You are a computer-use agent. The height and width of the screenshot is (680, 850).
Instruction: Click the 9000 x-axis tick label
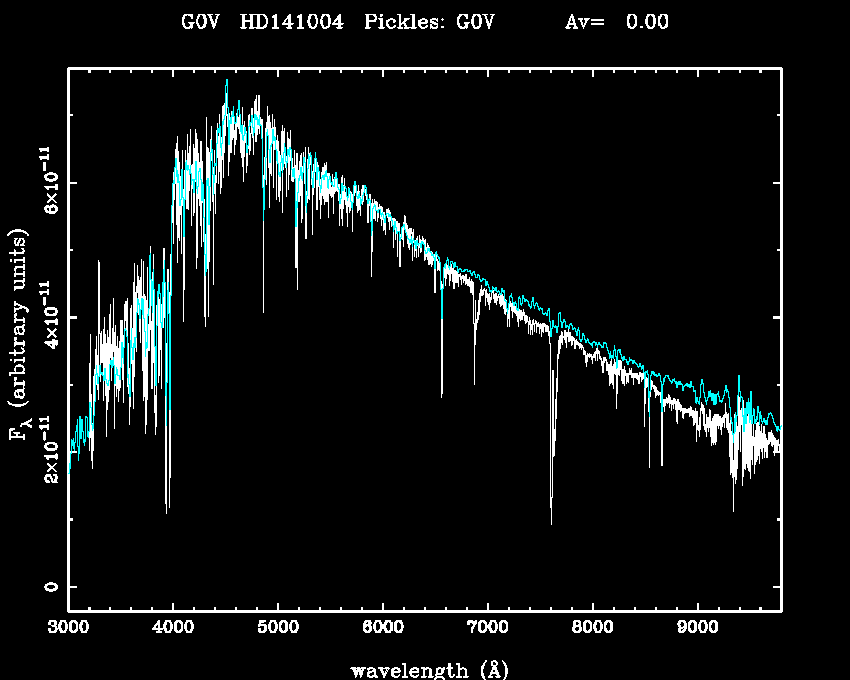point(698,628)
